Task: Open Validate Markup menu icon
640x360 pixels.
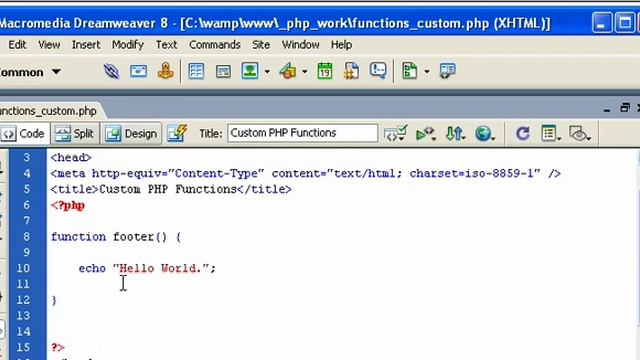Action: coord(425,133)
